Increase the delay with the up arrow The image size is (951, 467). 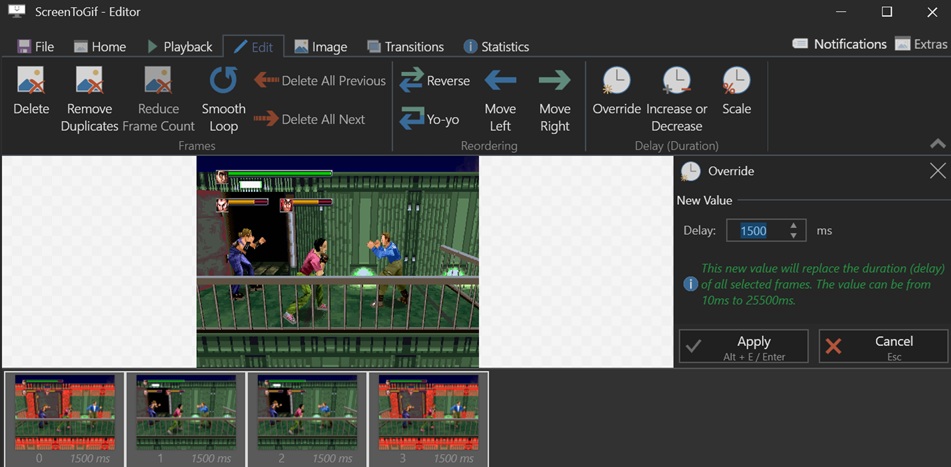coord(793,226)
